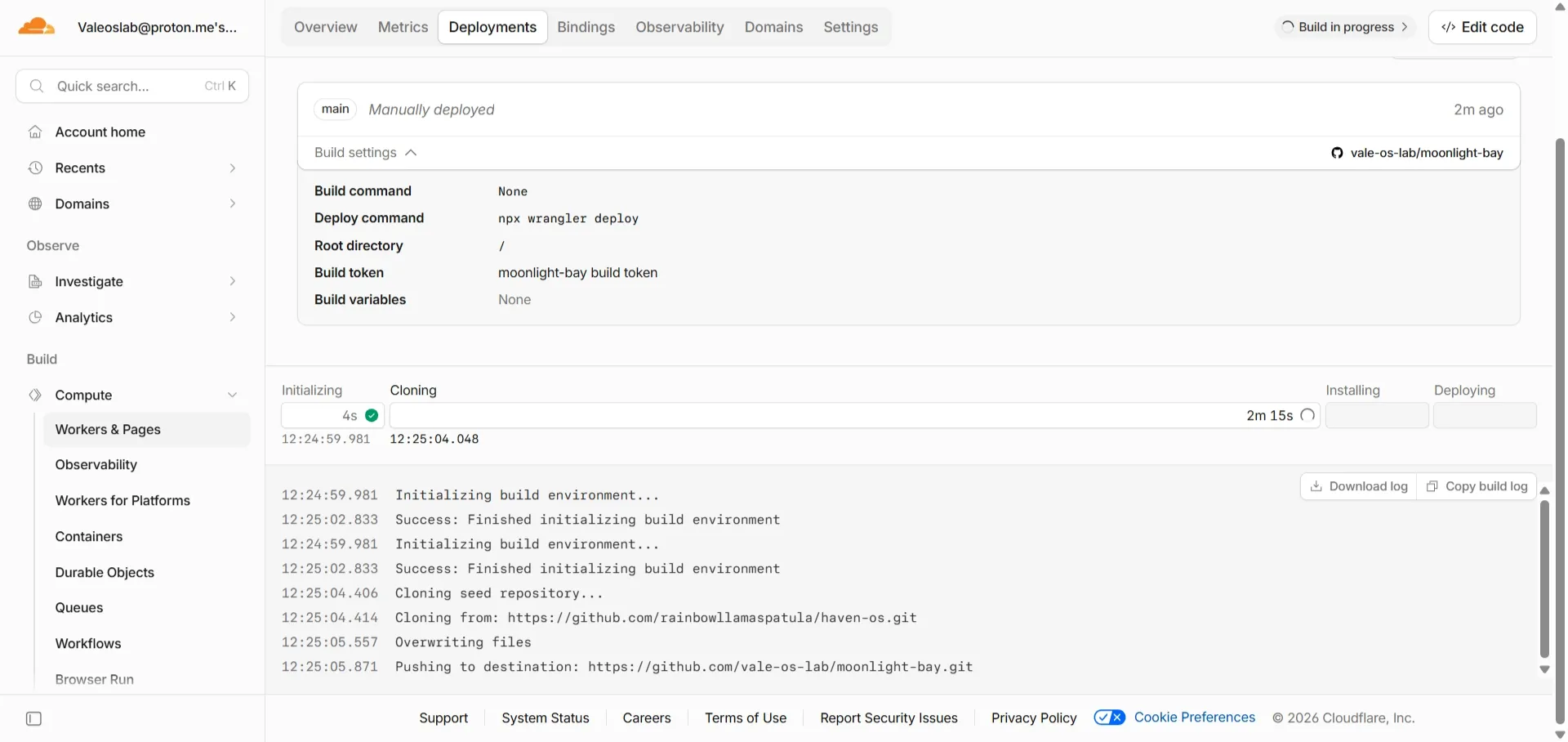Screen dimensions: 1568x742
Task: Collapse the Build settings chevron
Action: coord(411,153)
